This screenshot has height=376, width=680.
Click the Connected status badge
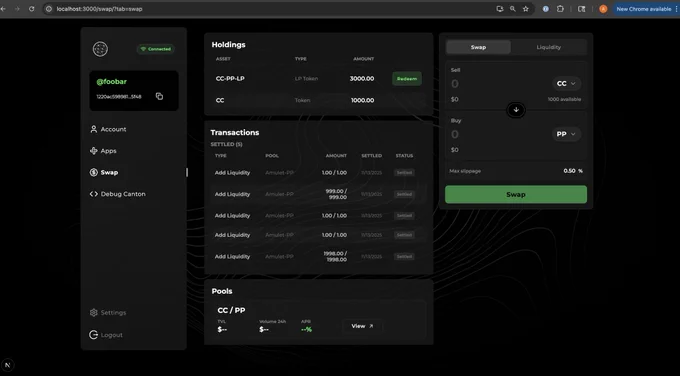tap(156, 49)
